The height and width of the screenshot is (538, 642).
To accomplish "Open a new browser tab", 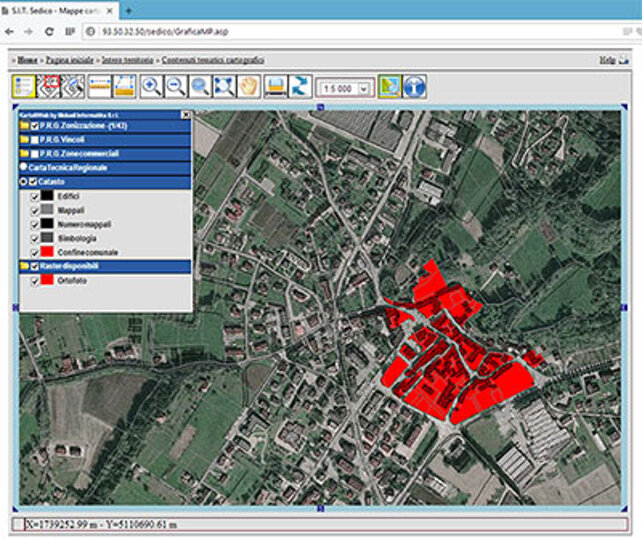I will (128, 10).
